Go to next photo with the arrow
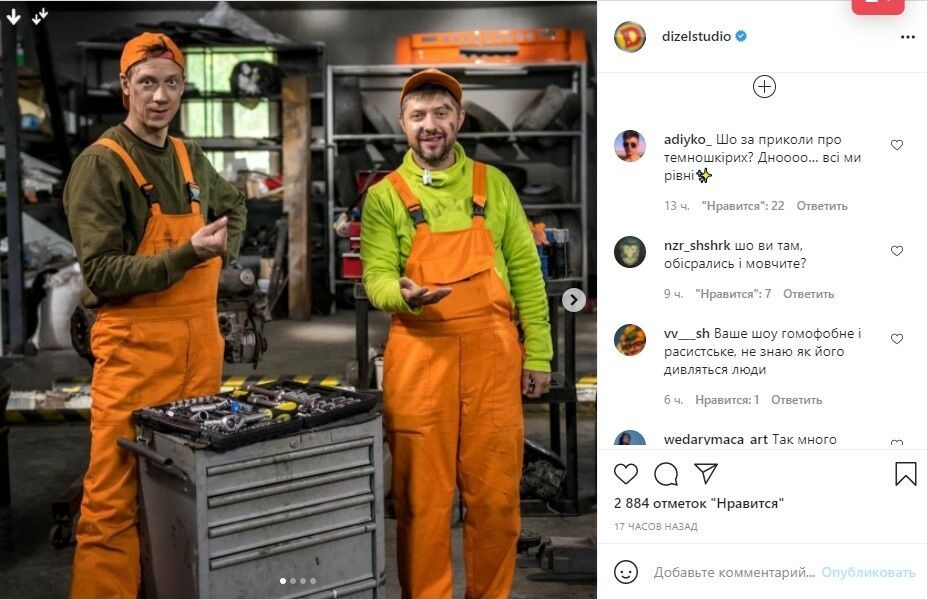The image size is (927, 600). [x=573, y=300]
